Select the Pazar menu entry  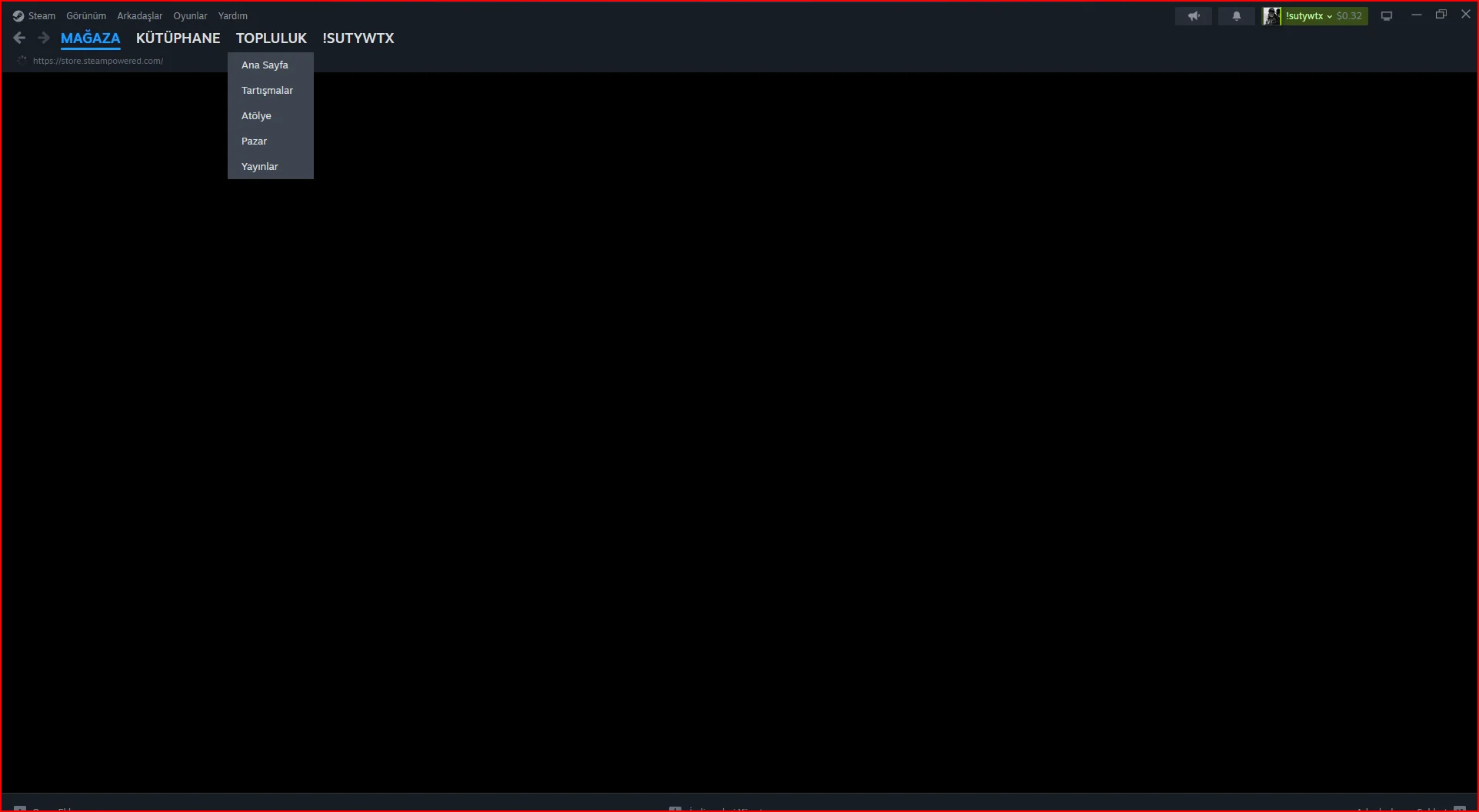(254, 141)
